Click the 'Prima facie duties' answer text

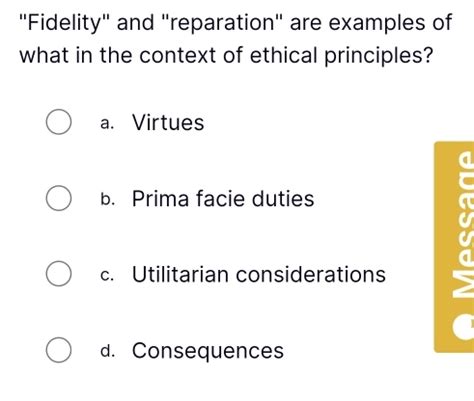pos(223,198)
